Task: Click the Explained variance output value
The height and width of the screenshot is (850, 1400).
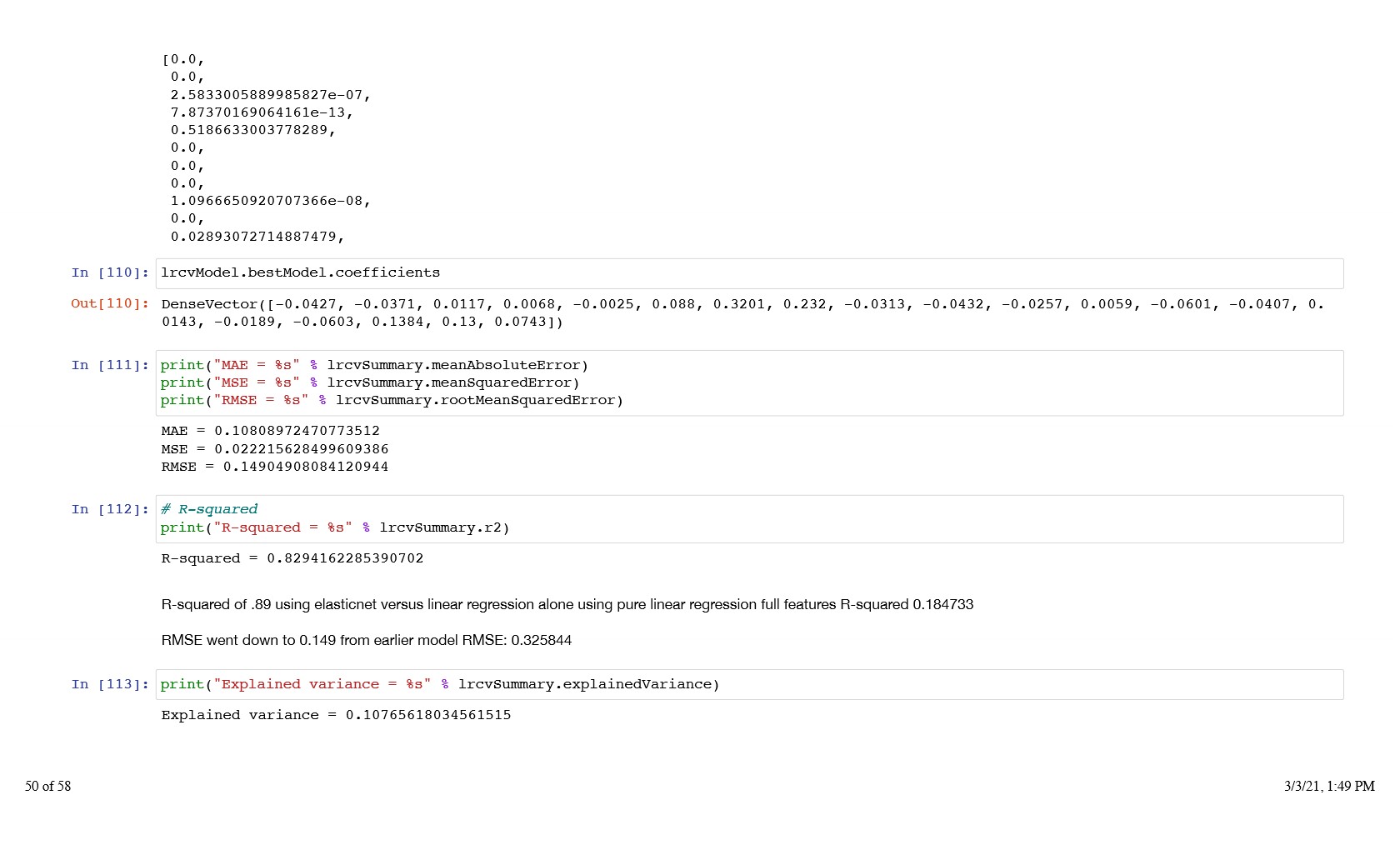Action: (337, 716)
